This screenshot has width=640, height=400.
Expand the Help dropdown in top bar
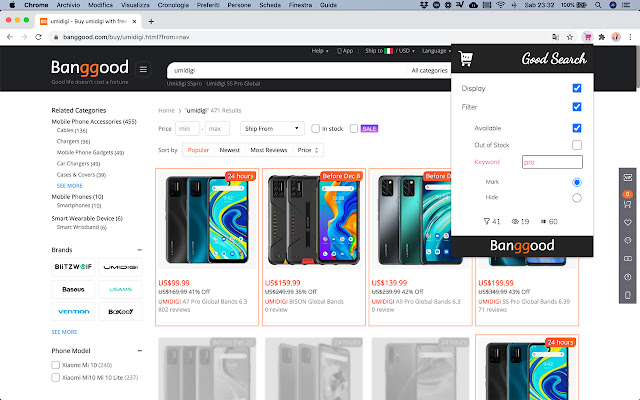(320, 51)
